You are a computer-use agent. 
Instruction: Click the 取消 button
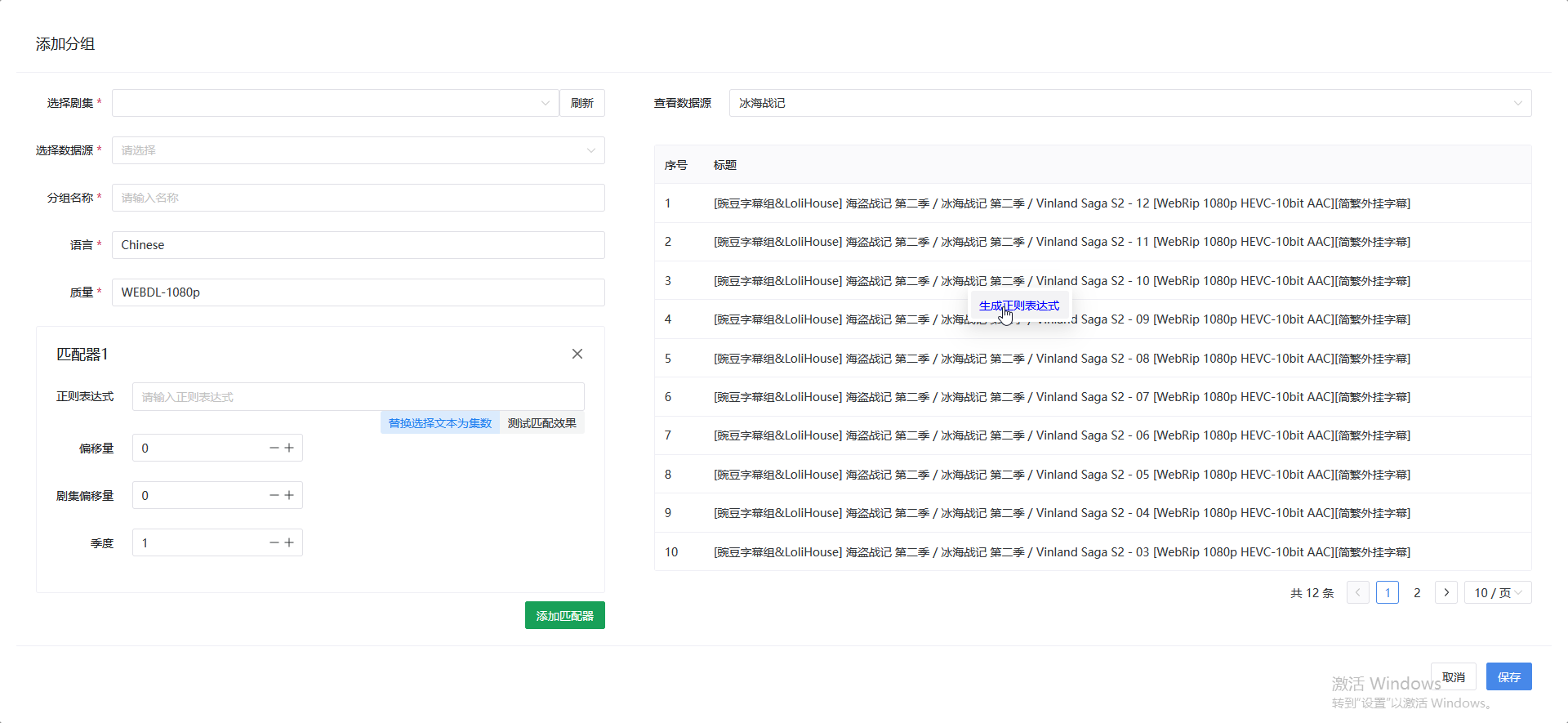[1454, 676]
